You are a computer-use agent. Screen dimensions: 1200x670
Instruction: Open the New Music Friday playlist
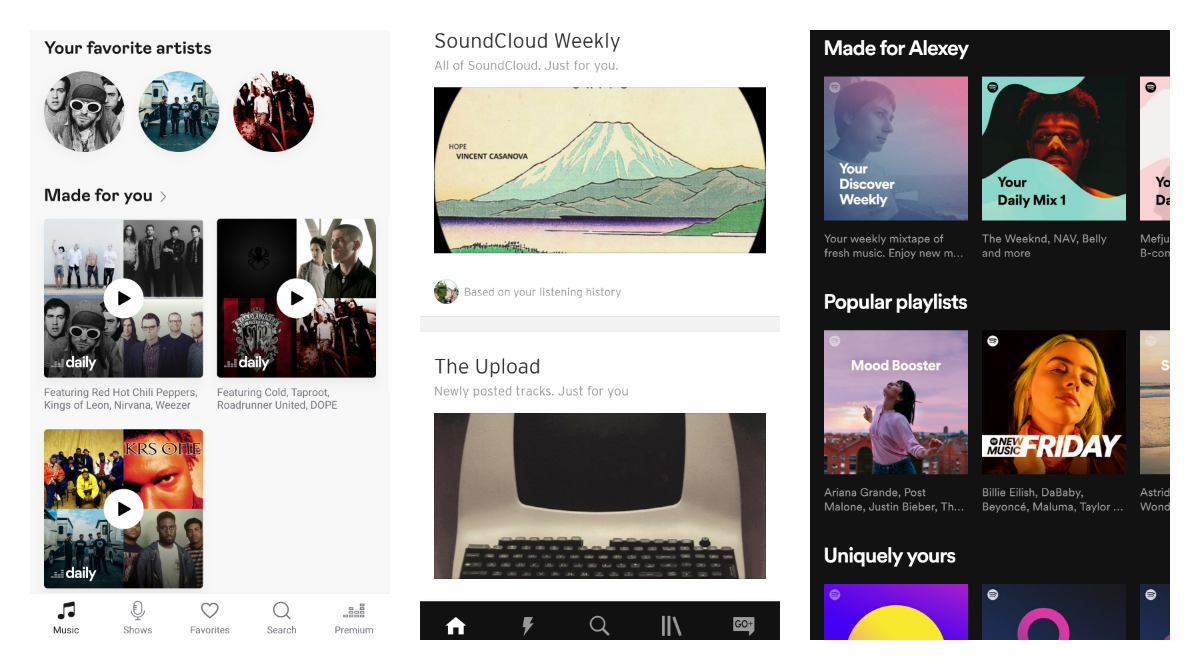point(1054,402)
